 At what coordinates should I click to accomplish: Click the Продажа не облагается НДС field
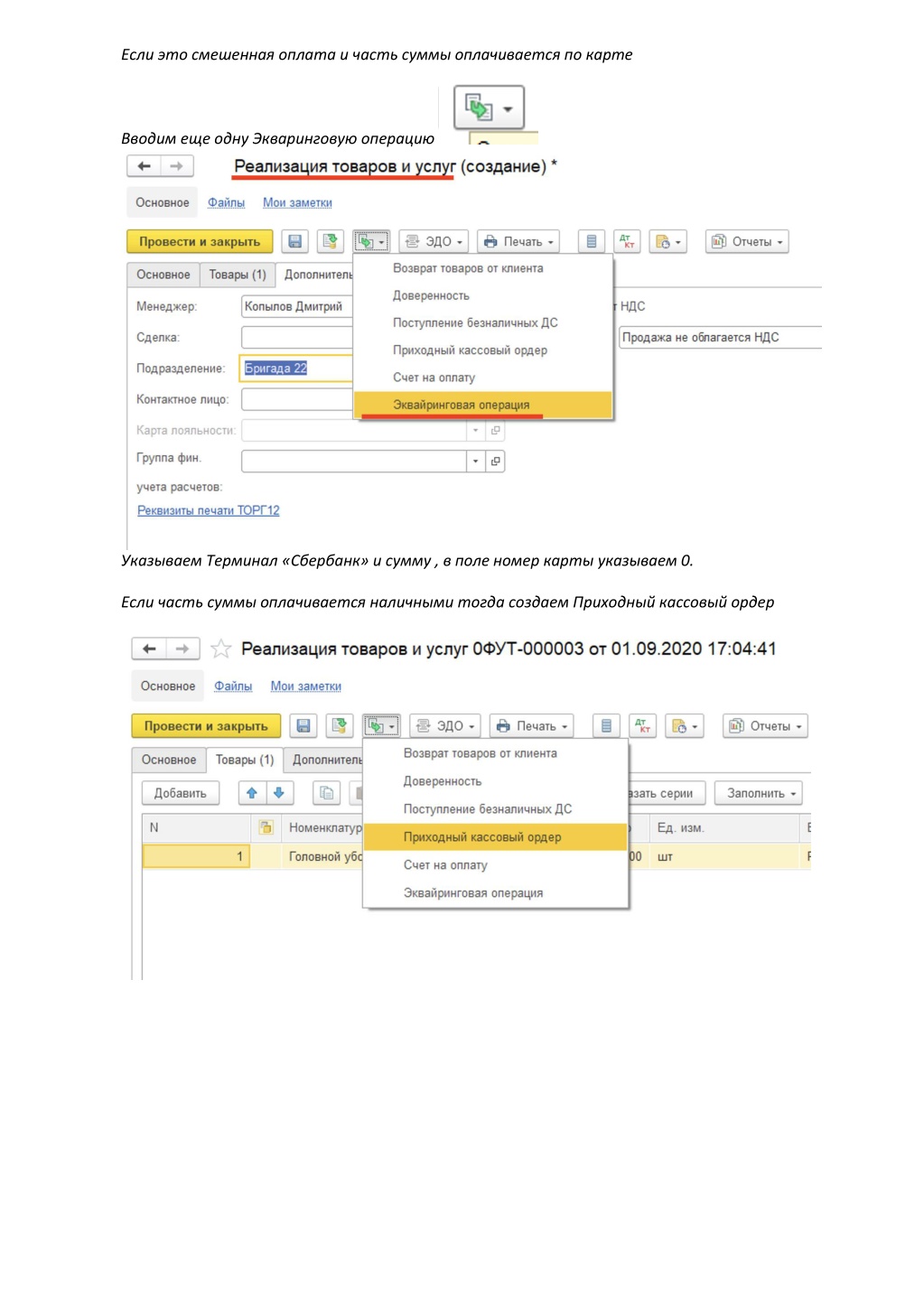[x=720, y=337]
